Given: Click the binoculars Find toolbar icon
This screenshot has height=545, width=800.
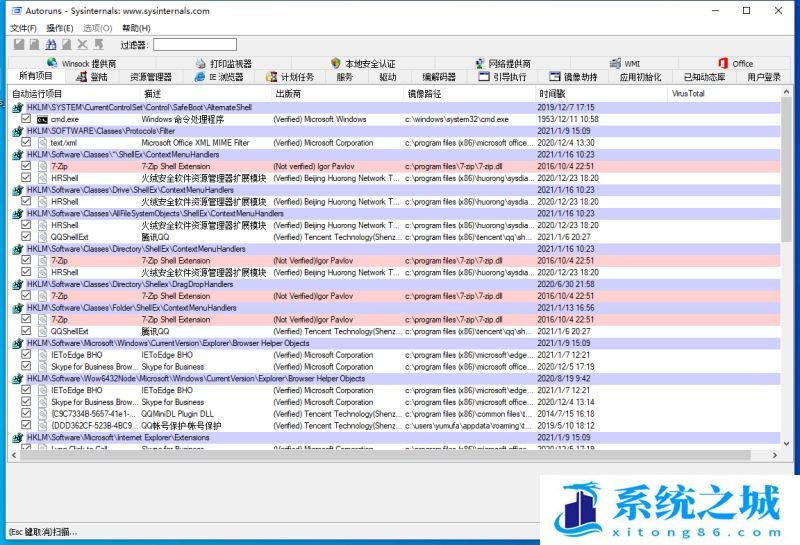Looking at the screenshot, I should 51,45.
